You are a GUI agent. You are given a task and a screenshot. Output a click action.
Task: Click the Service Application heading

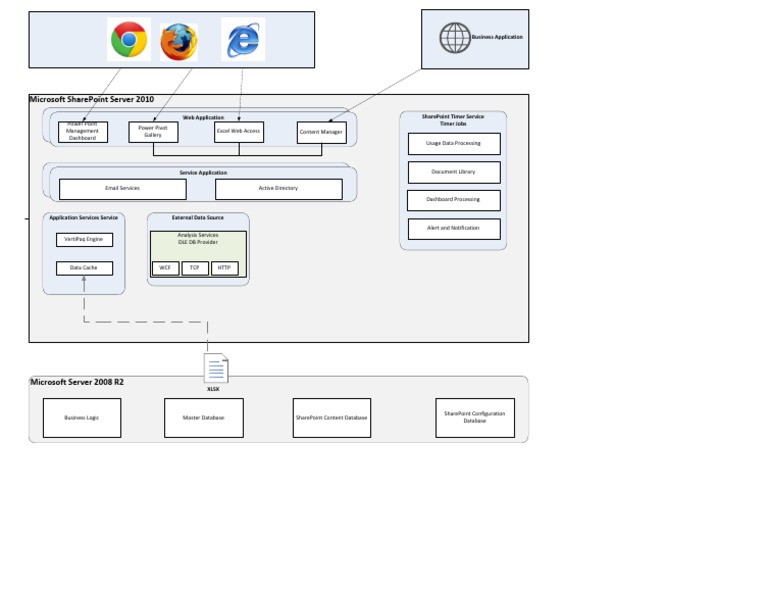203,173
